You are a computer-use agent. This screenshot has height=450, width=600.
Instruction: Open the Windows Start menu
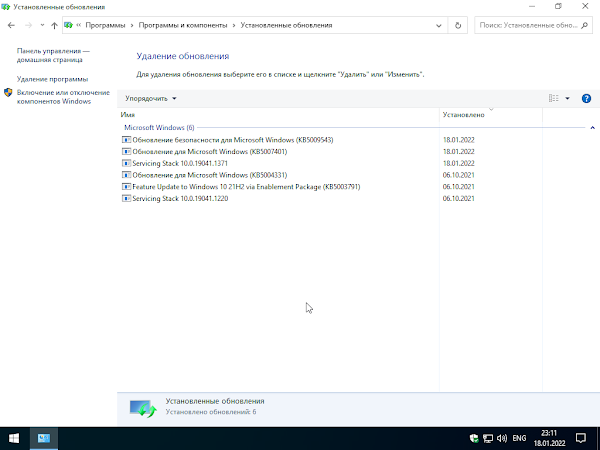pos(14,438)
